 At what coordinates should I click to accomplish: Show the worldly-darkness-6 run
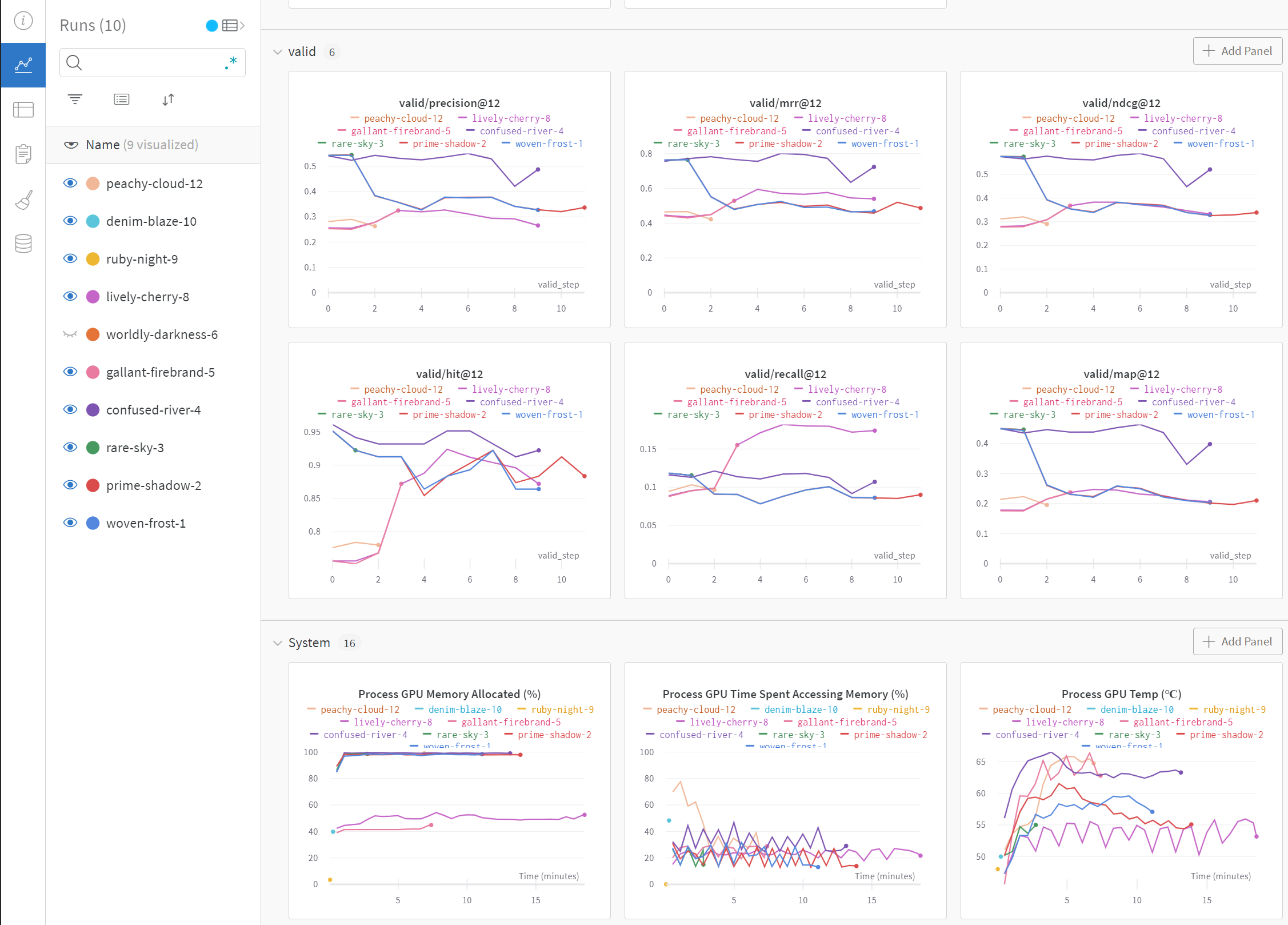click(x=70, y=334)
